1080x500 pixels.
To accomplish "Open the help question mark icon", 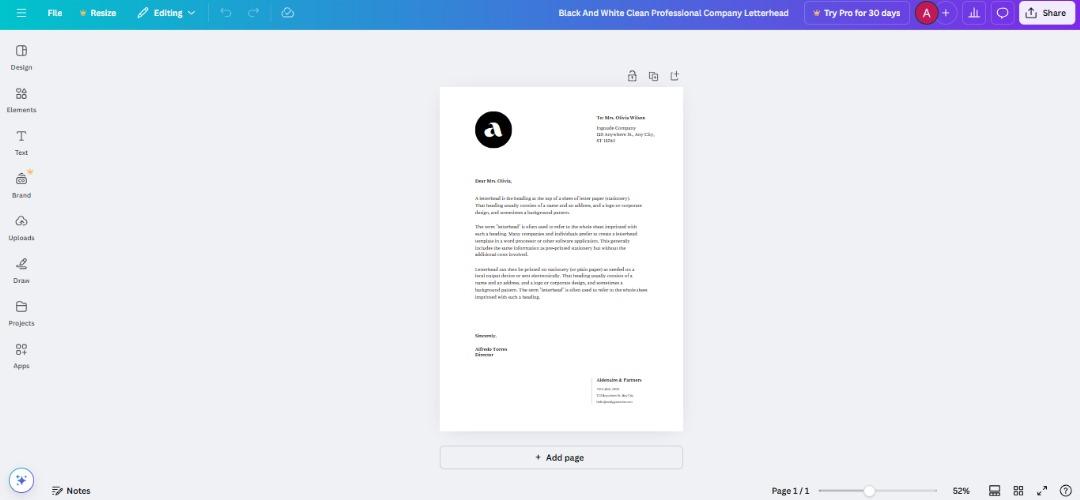I will tap(1065, 490).
